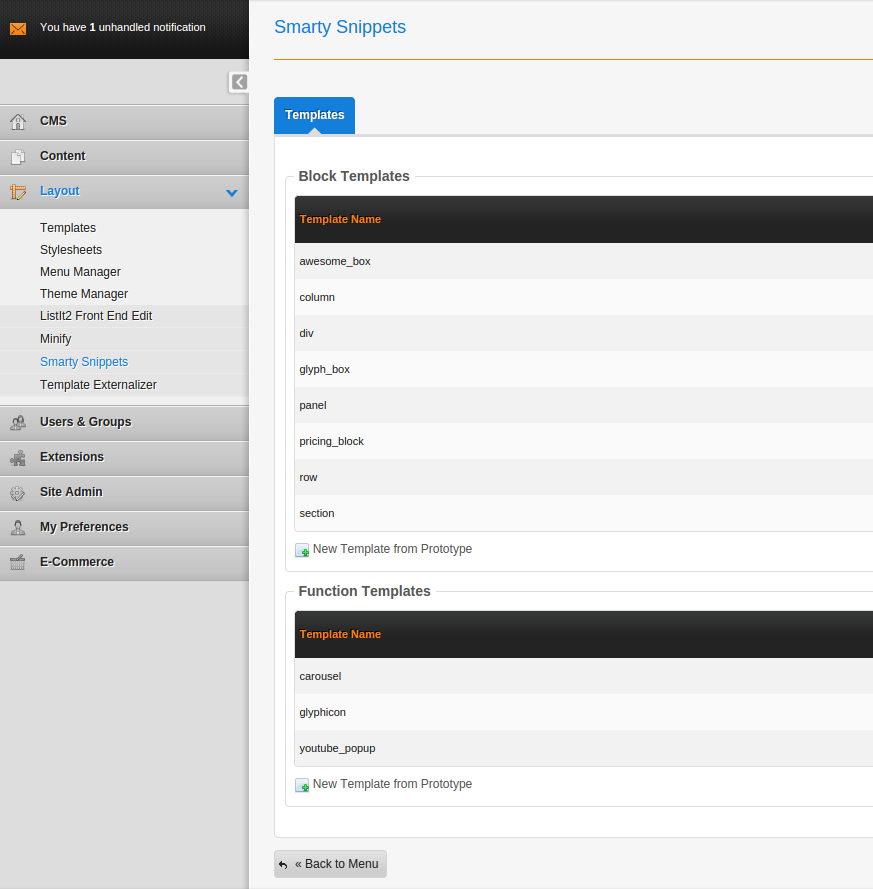
Task: Click the Function Templates fieldset heading
Action: 365,591
